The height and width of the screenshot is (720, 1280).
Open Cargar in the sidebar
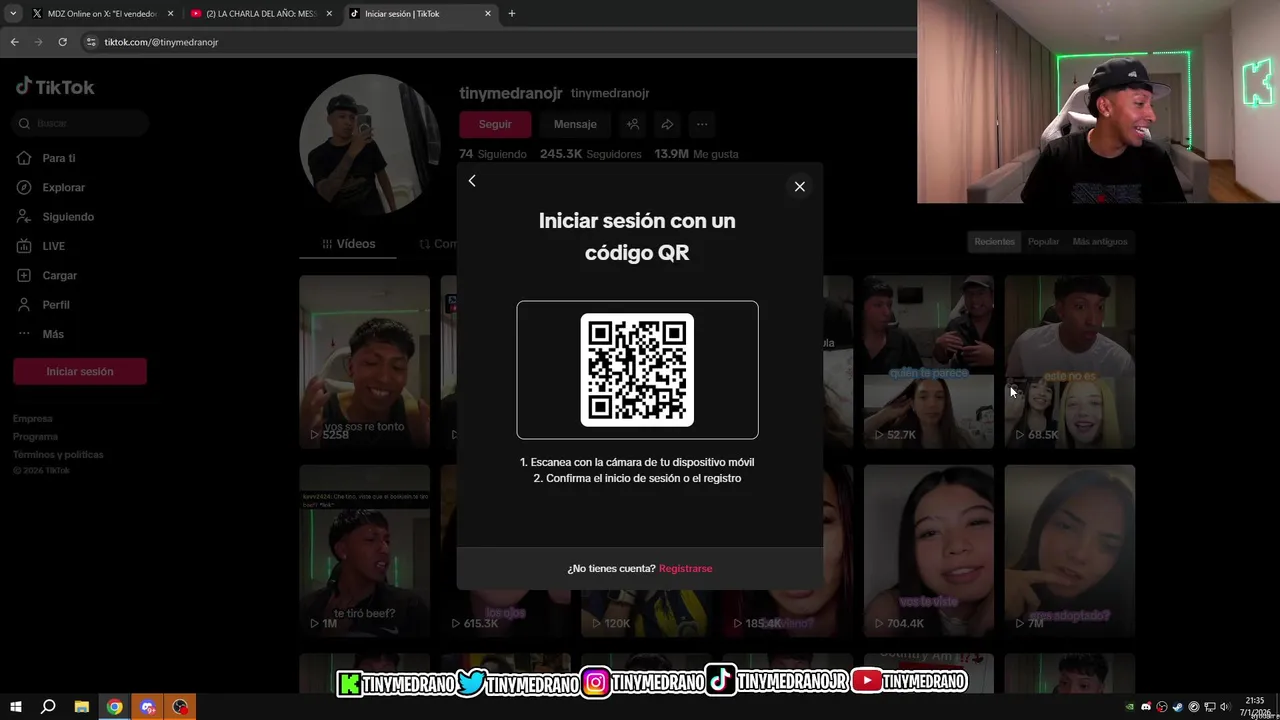[59, 275]
